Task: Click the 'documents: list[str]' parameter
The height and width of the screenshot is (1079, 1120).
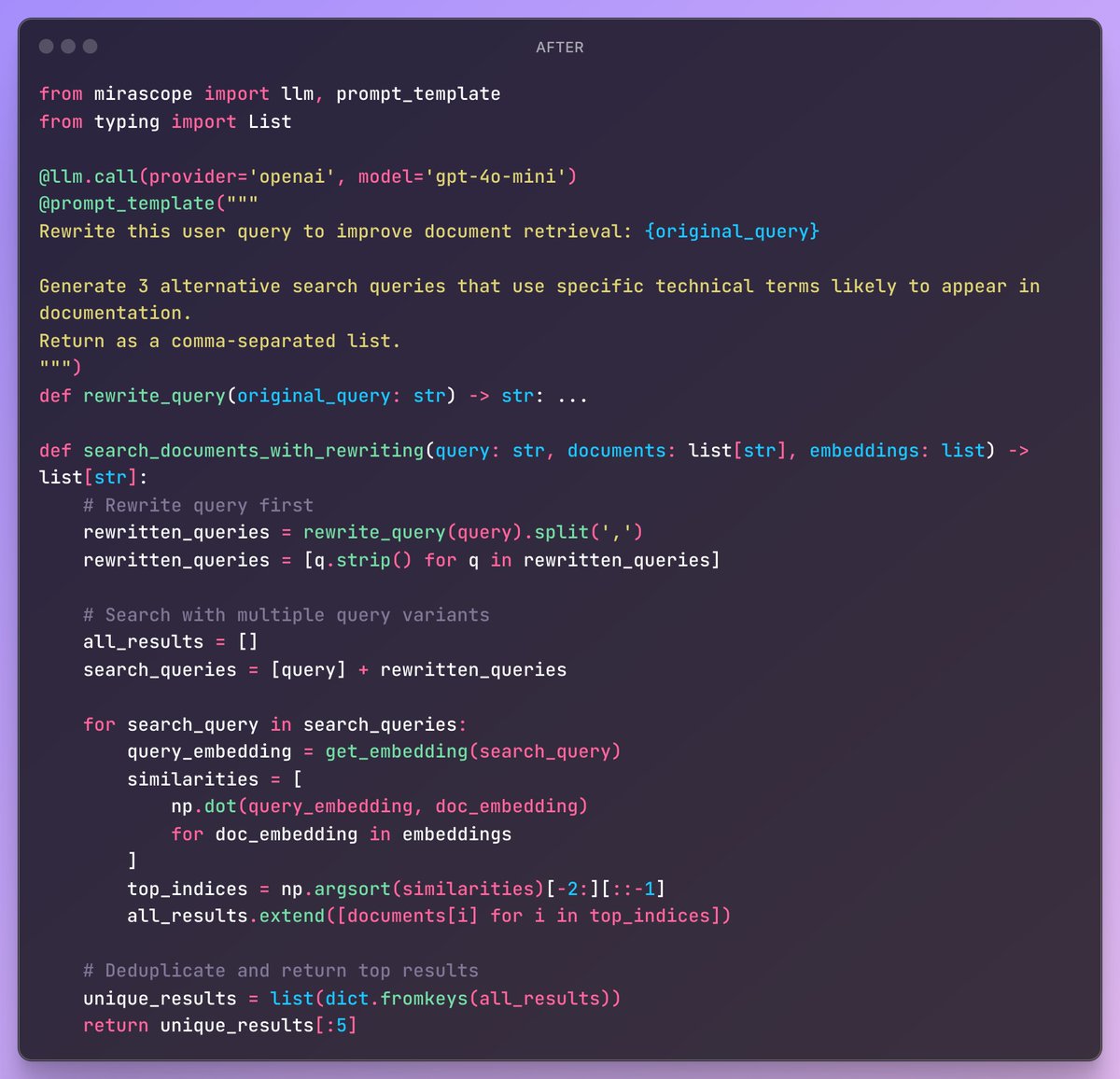Action: pos(679,451)
